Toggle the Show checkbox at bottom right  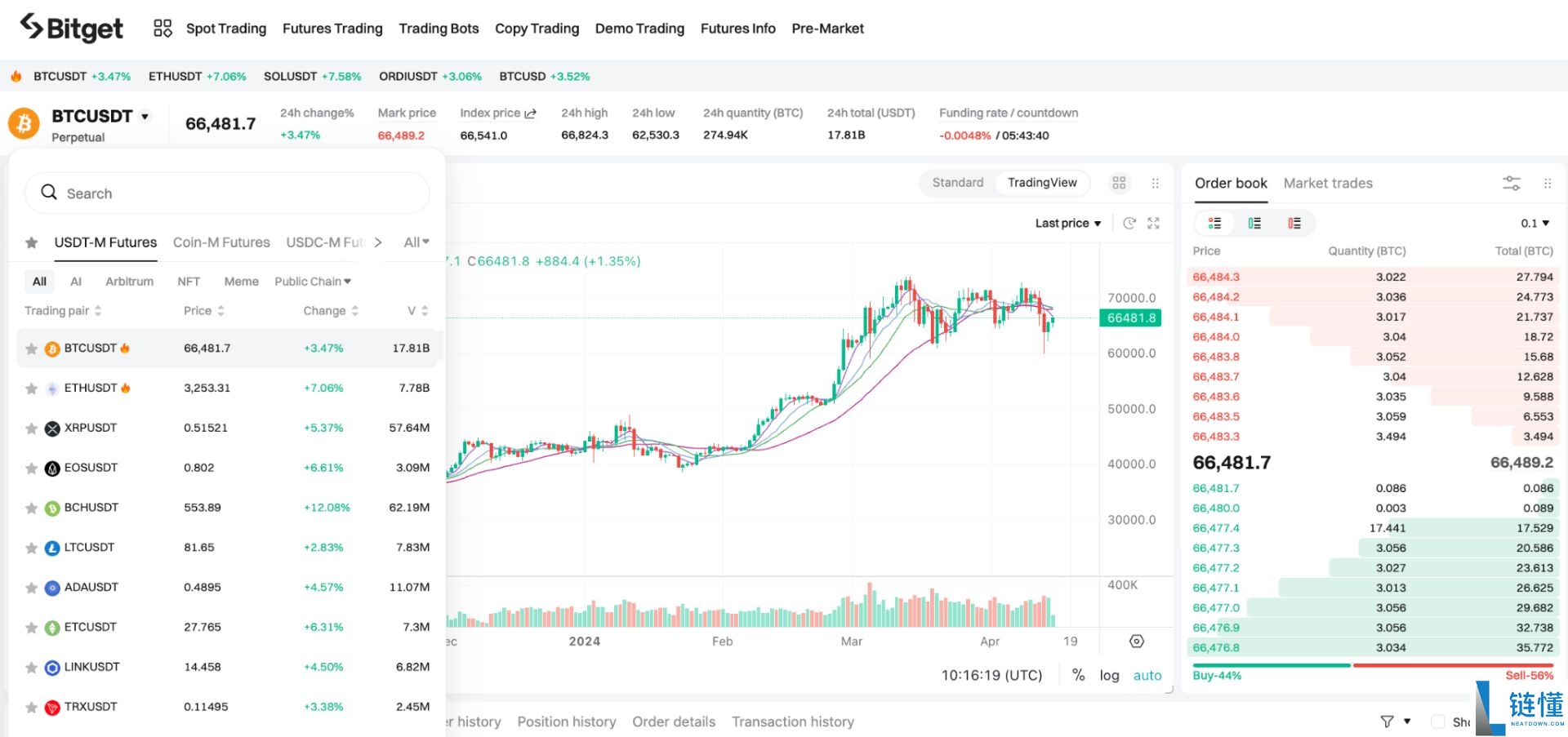pos(1438,721)
